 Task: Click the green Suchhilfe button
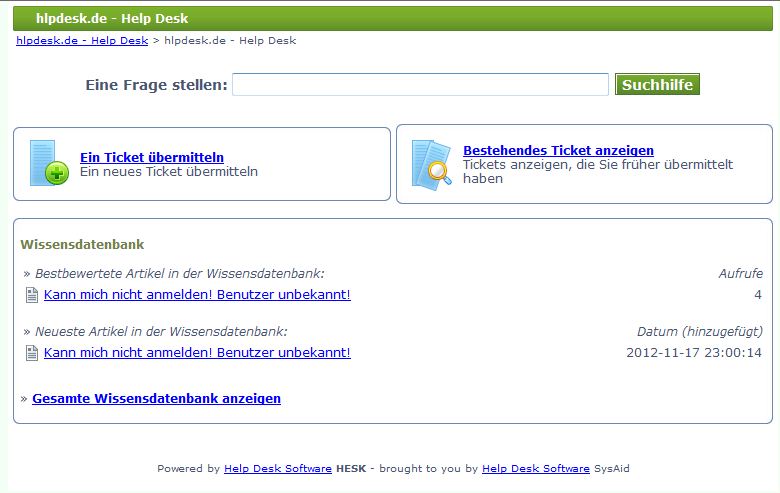[657, 85]
